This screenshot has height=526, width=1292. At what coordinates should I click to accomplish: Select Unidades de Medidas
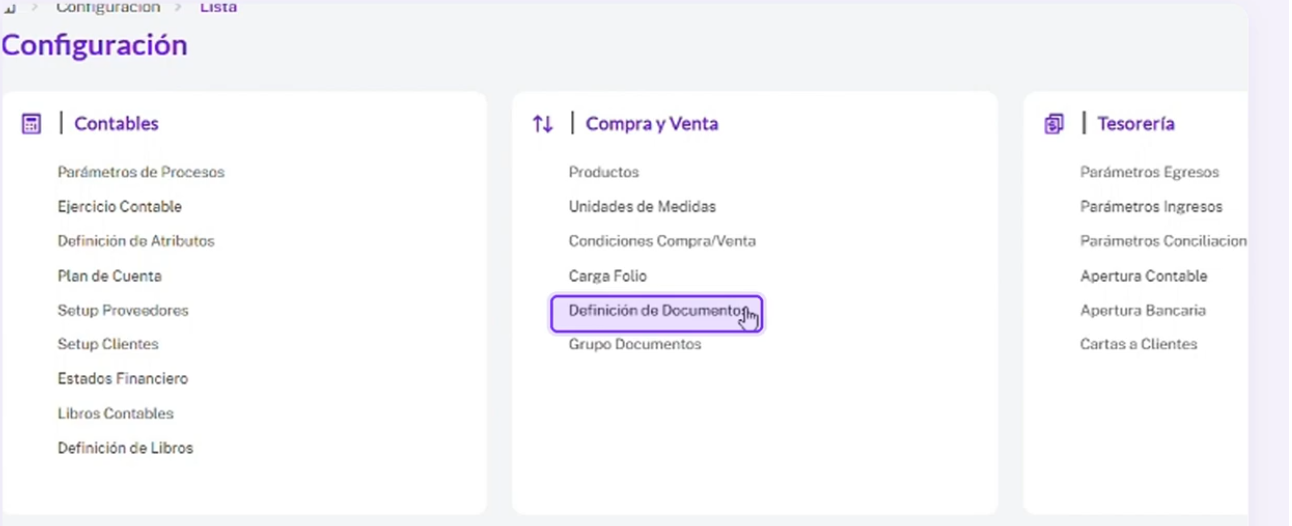(642, 207)
